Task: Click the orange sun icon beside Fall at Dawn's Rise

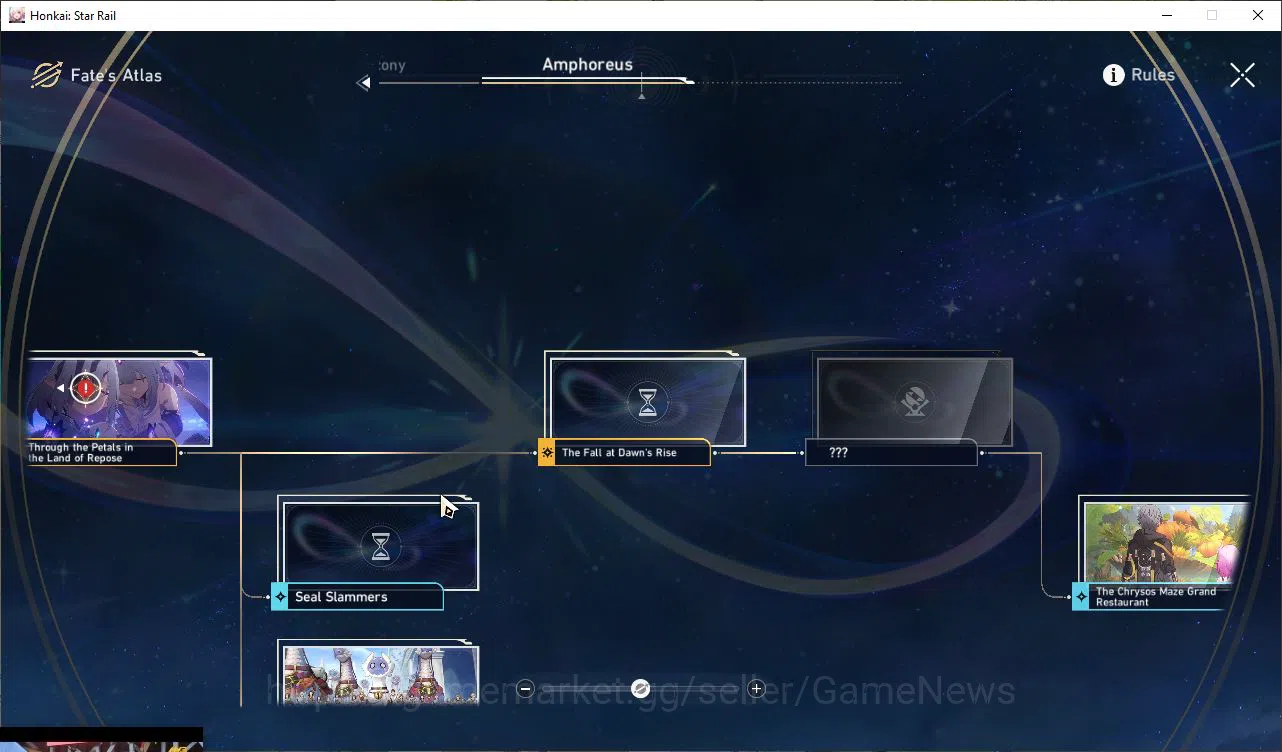Action: tap(547, 453)
